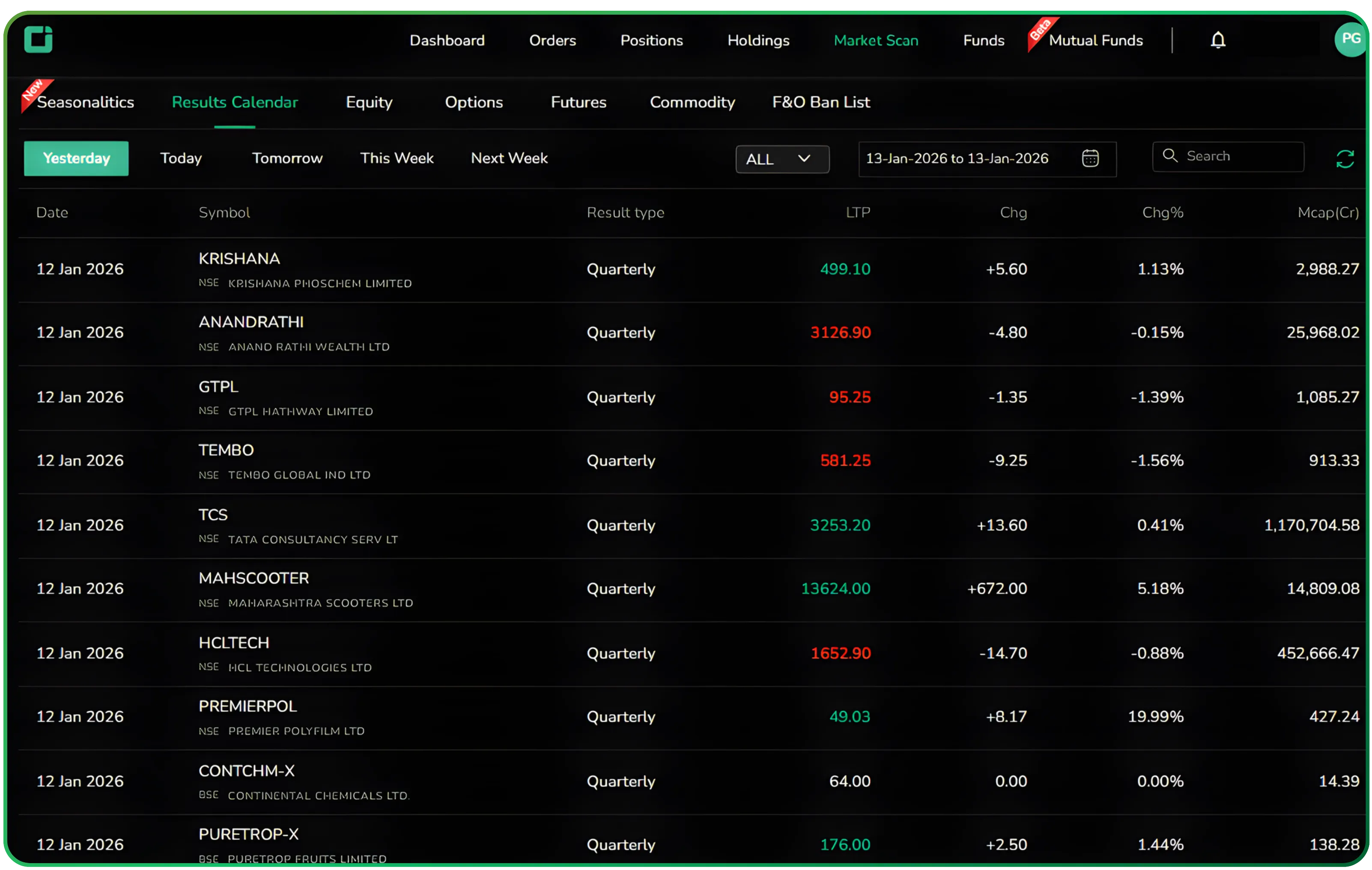Click the app logo in top left
Image resolution: width=1372 pixels, height=870 pixels.
click(x=38, y=40)
